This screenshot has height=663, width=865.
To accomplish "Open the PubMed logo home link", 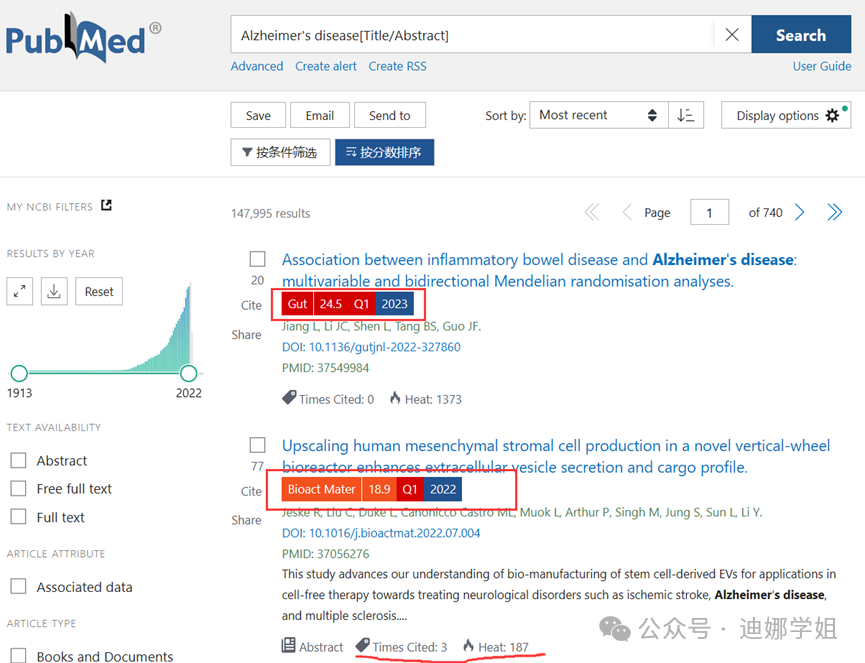I will pos(83,37).
